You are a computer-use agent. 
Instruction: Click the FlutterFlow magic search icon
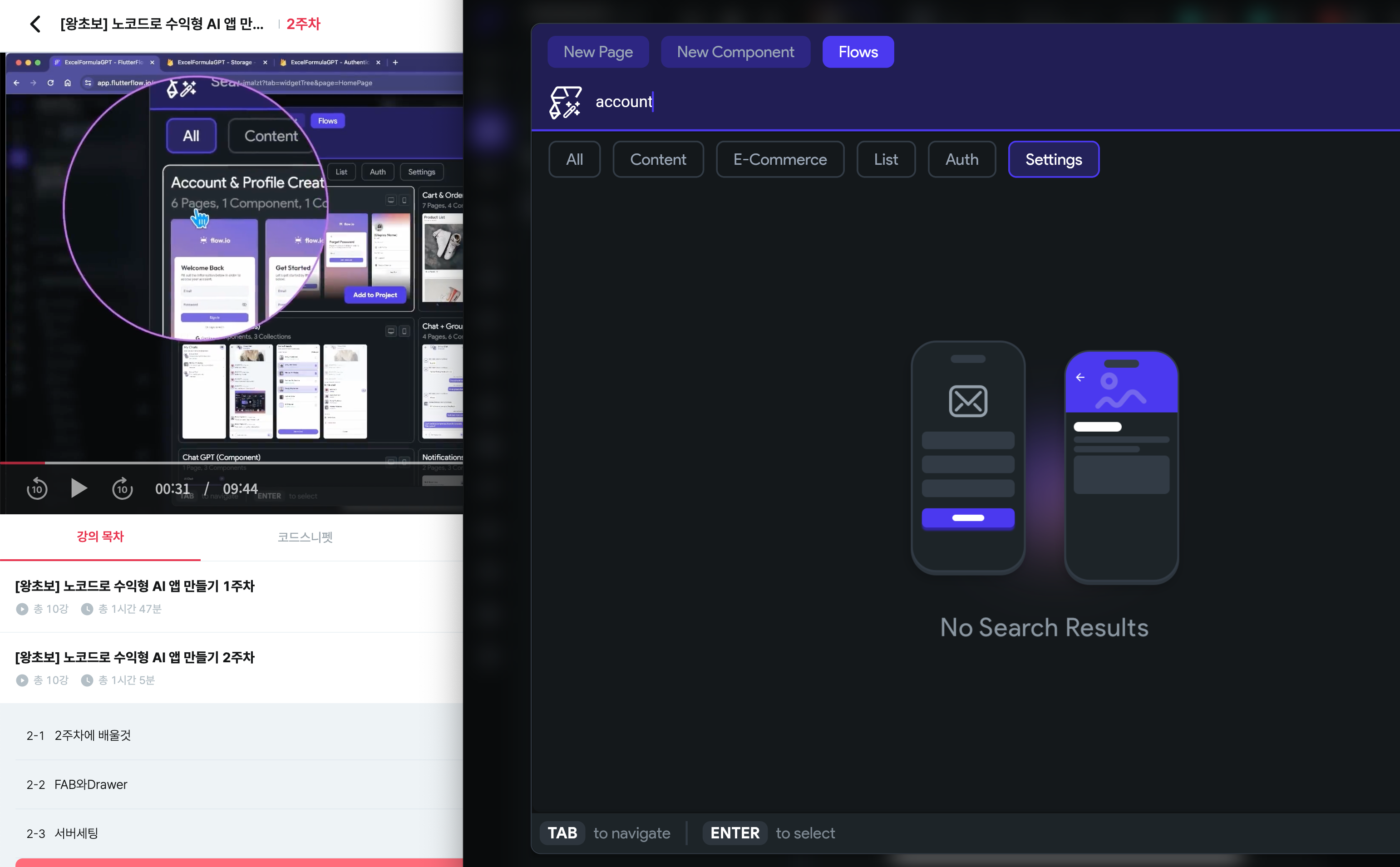pos(565,102)
